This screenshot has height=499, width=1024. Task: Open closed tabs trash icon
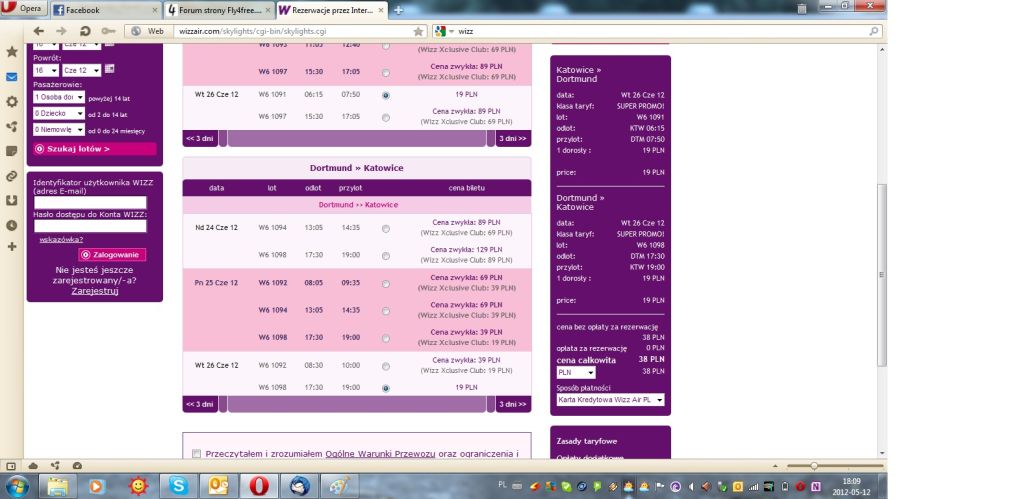[x=802, y=9]
